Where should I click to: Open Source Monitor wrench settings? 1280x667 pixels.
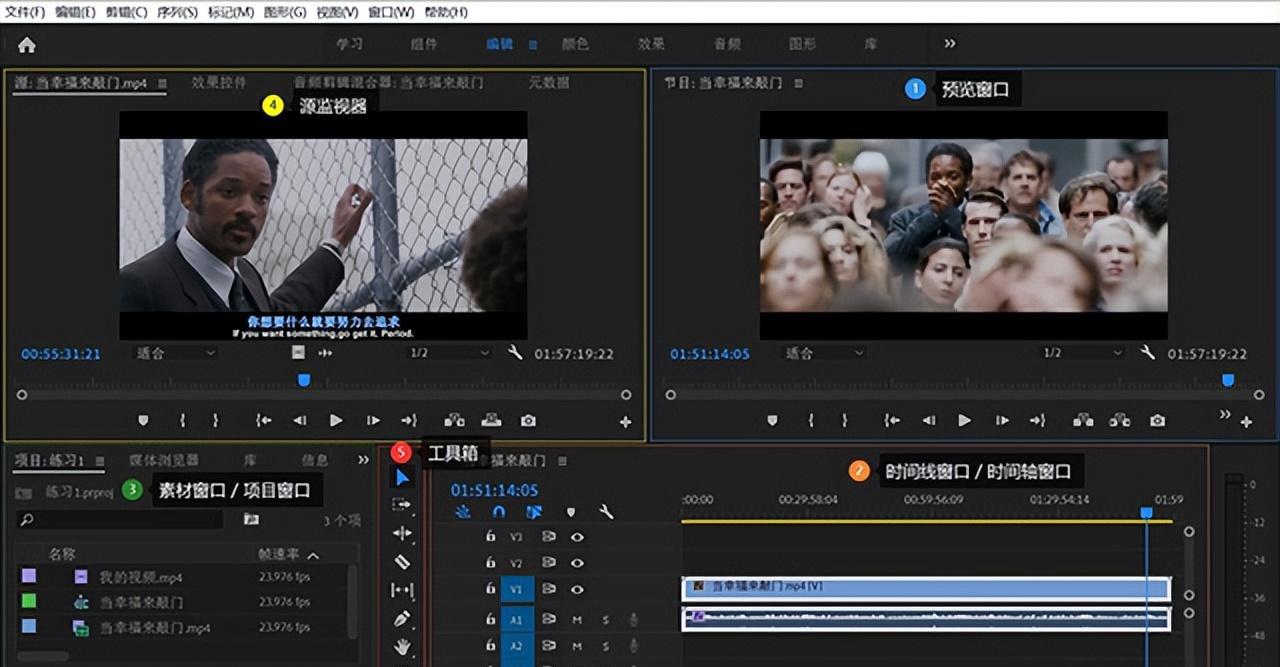pos(515,353)
